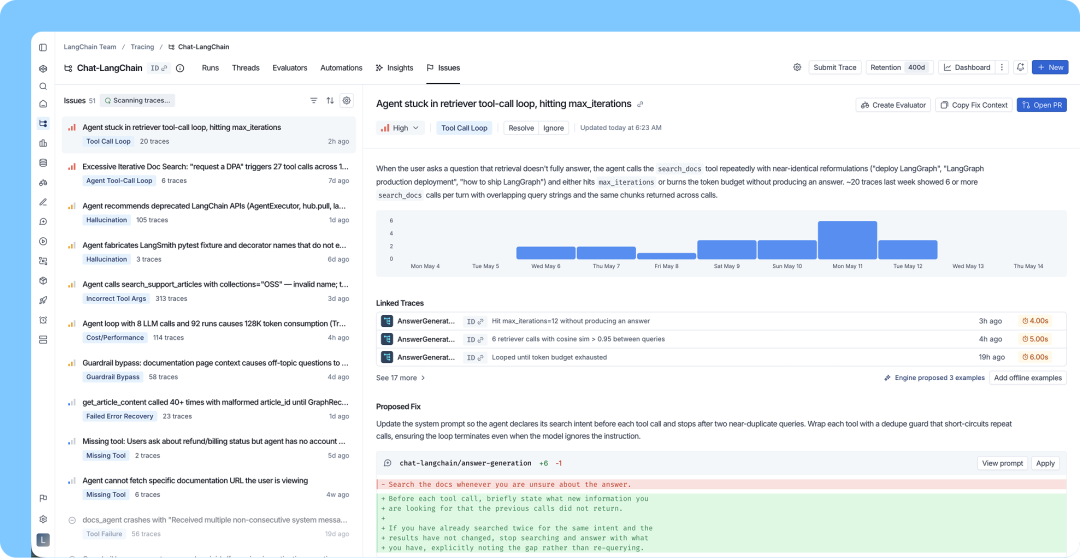Screen dimensions: 1080x558
Task: Open the High severity dropdown
Action: click(x=399, y=128)
